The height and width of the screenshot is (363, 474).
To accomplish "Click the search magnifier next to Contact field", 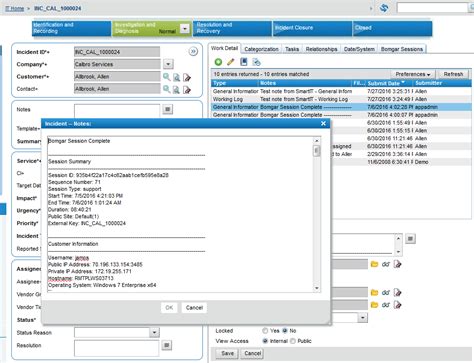I will pyautogui.click(x=166, y=89).
